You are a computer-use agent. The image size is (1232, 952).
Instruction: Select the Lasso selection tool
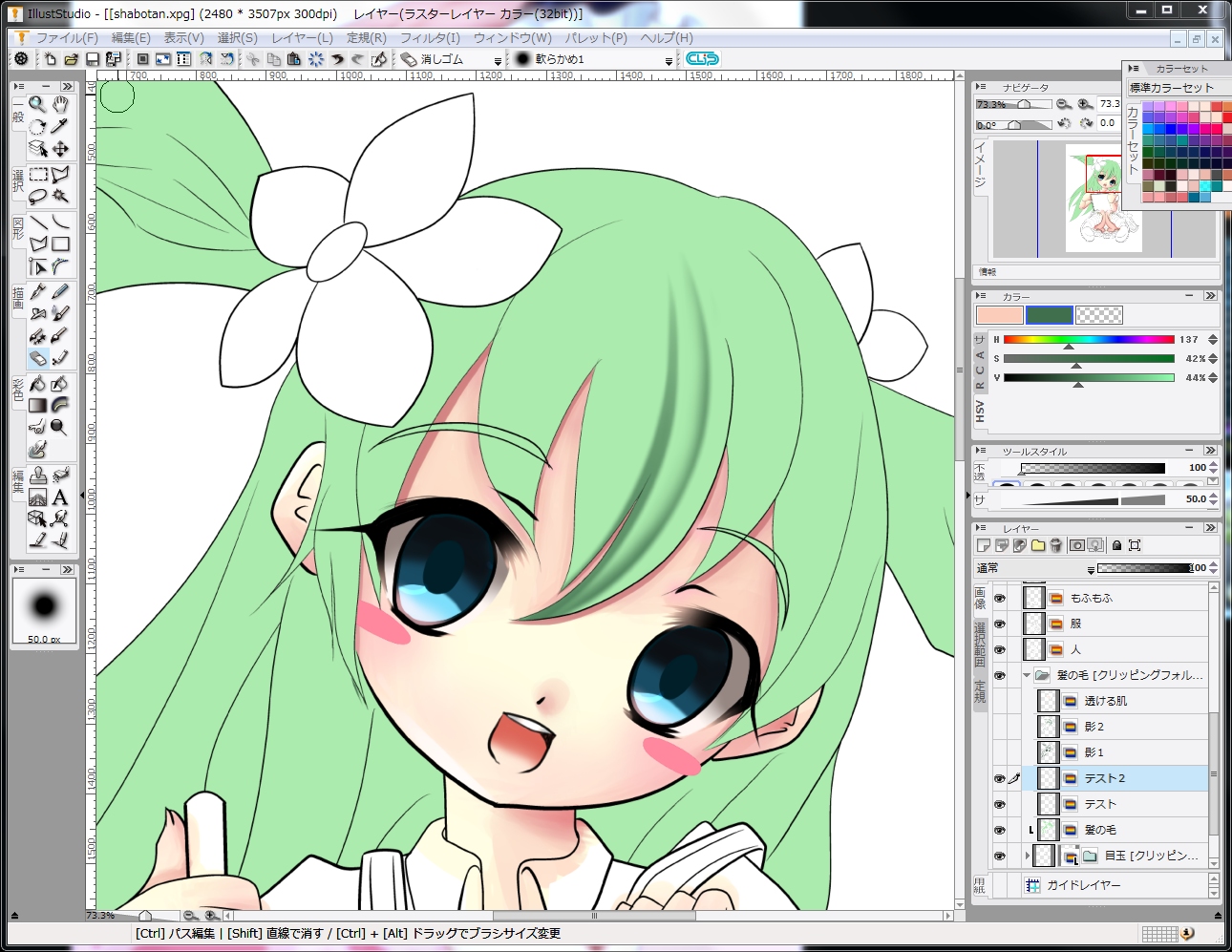tap(37, 196)
